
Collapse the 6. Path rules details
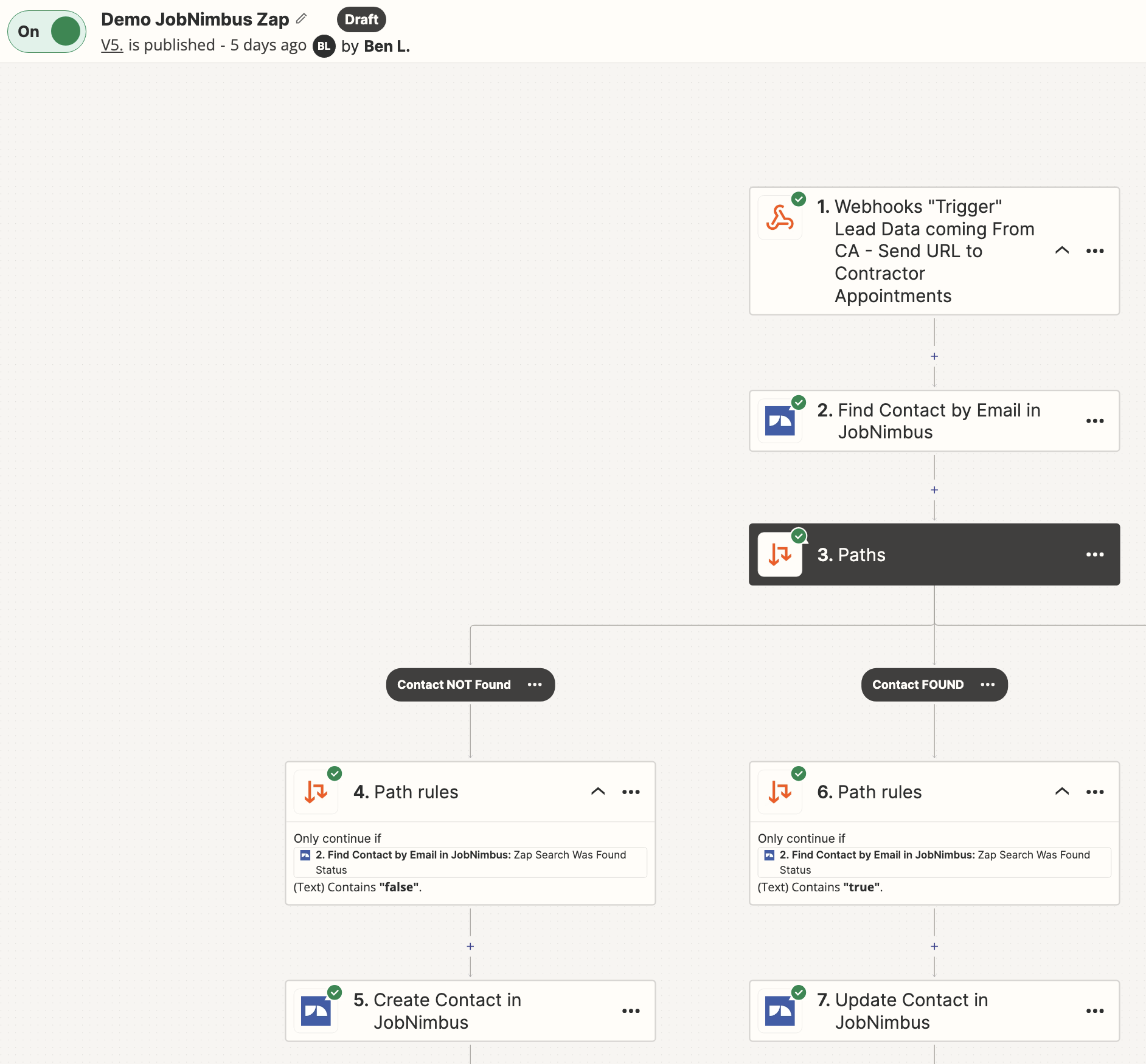point(1062,792)
